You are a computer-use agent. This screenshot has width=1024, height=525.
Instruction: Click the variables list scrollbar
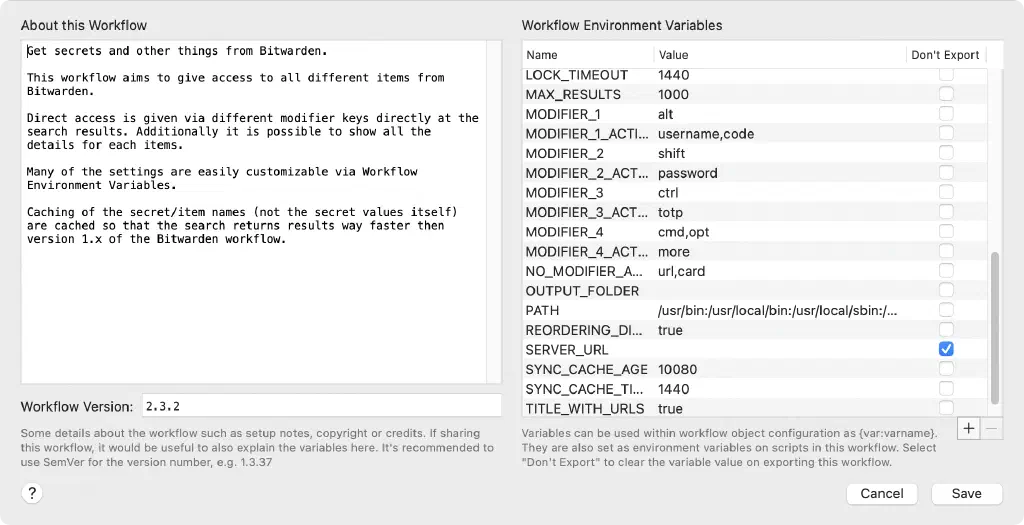[995, 328]
